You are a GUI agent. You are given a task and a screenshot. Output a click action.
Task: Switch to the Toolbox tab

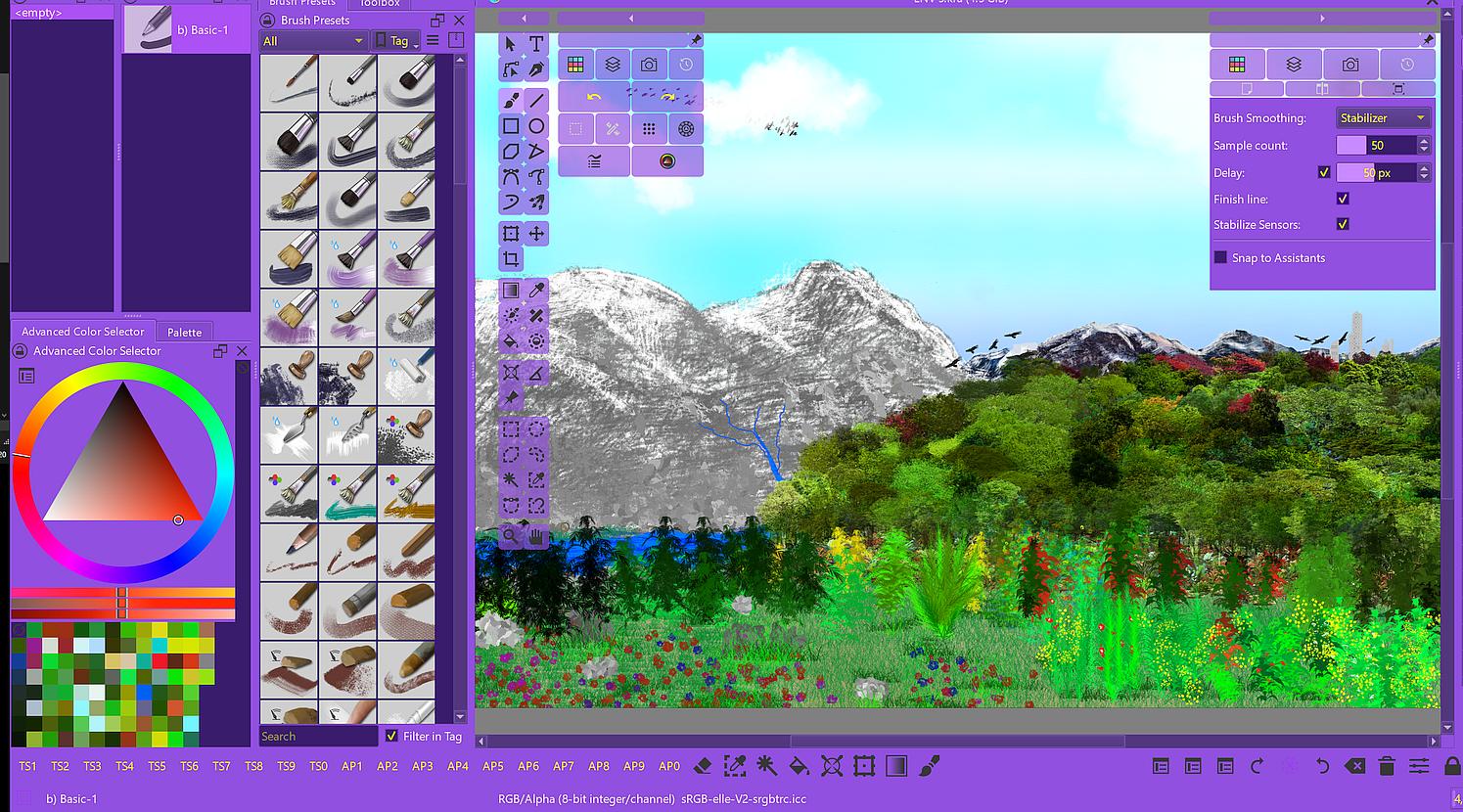[380, 3]
